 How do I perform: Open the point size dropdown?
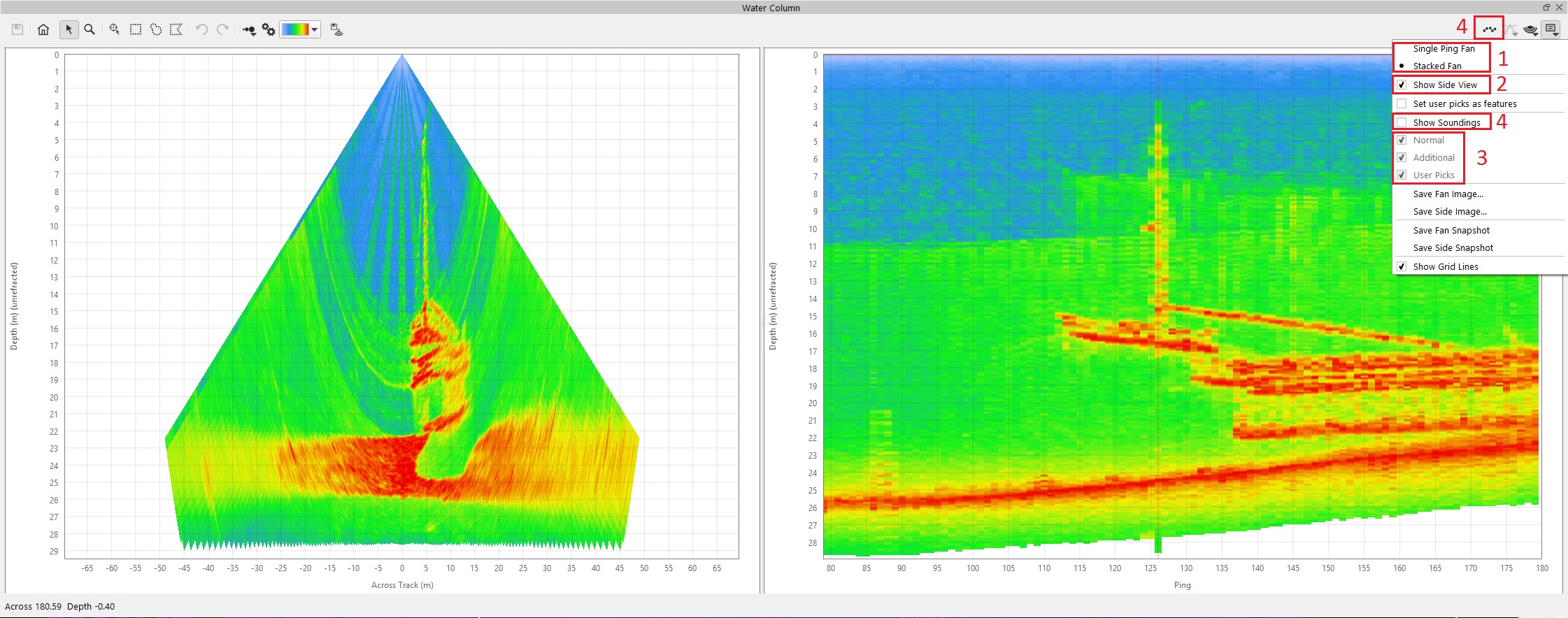tap(250, 29)
